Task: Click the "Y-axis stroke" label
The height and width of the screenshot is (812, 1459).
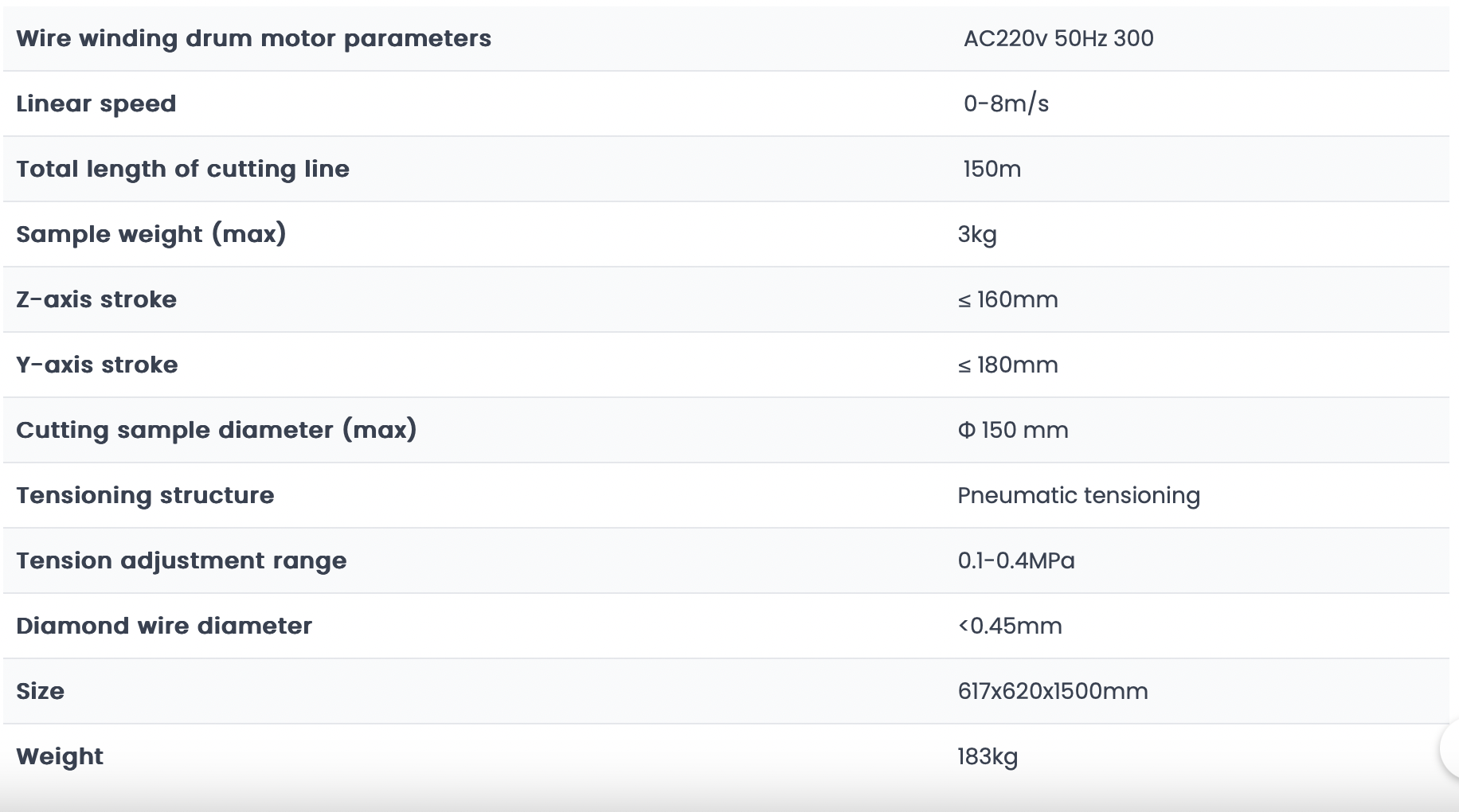Action: pyautogui.click(x=97, y=365)
